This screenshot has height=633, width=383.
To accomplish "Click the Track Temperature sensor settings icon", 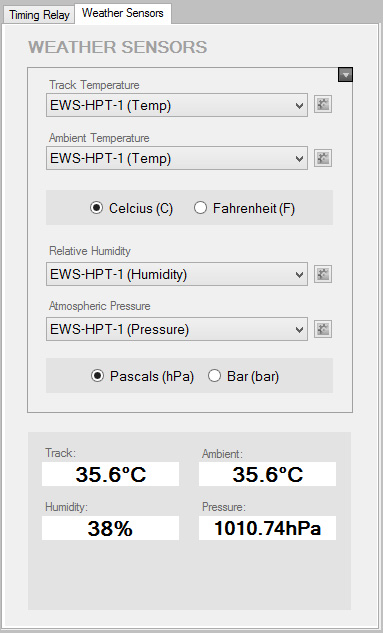I will pyautogui.click(x=323, y=105).
